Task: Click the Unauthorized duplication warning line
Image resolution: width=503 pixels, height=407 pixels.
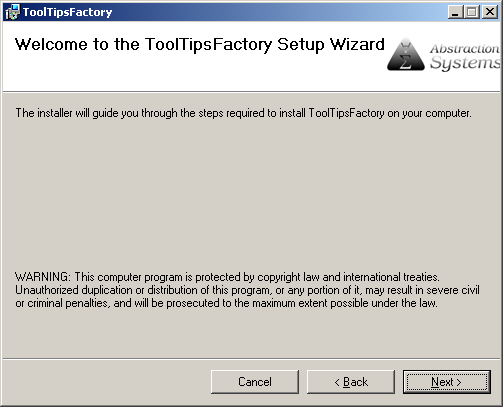Action: [x=247, y=290]
